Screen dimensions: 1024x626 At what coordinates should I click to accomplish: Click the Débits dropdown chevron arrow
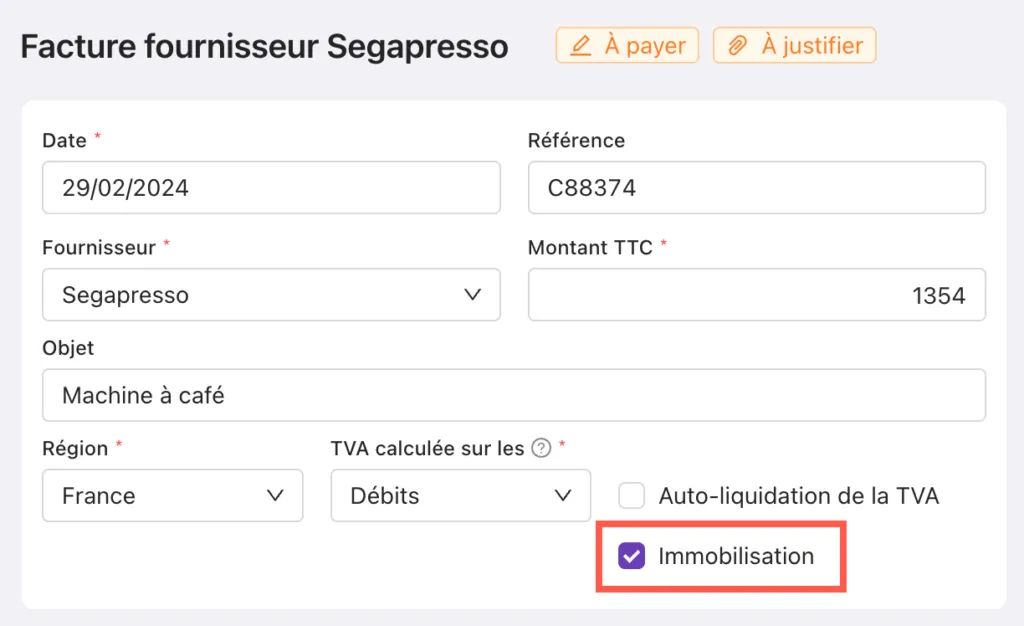tap(563, 495)
